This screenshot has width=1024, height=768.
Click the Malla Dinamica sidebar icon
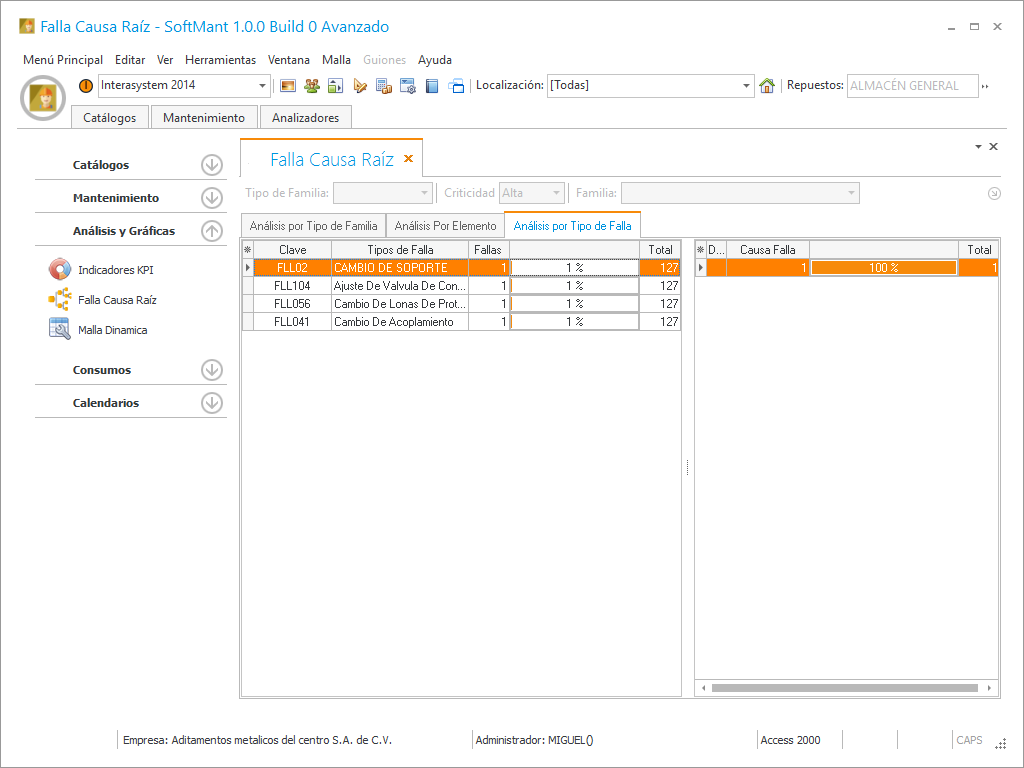[x=60, y=329]
